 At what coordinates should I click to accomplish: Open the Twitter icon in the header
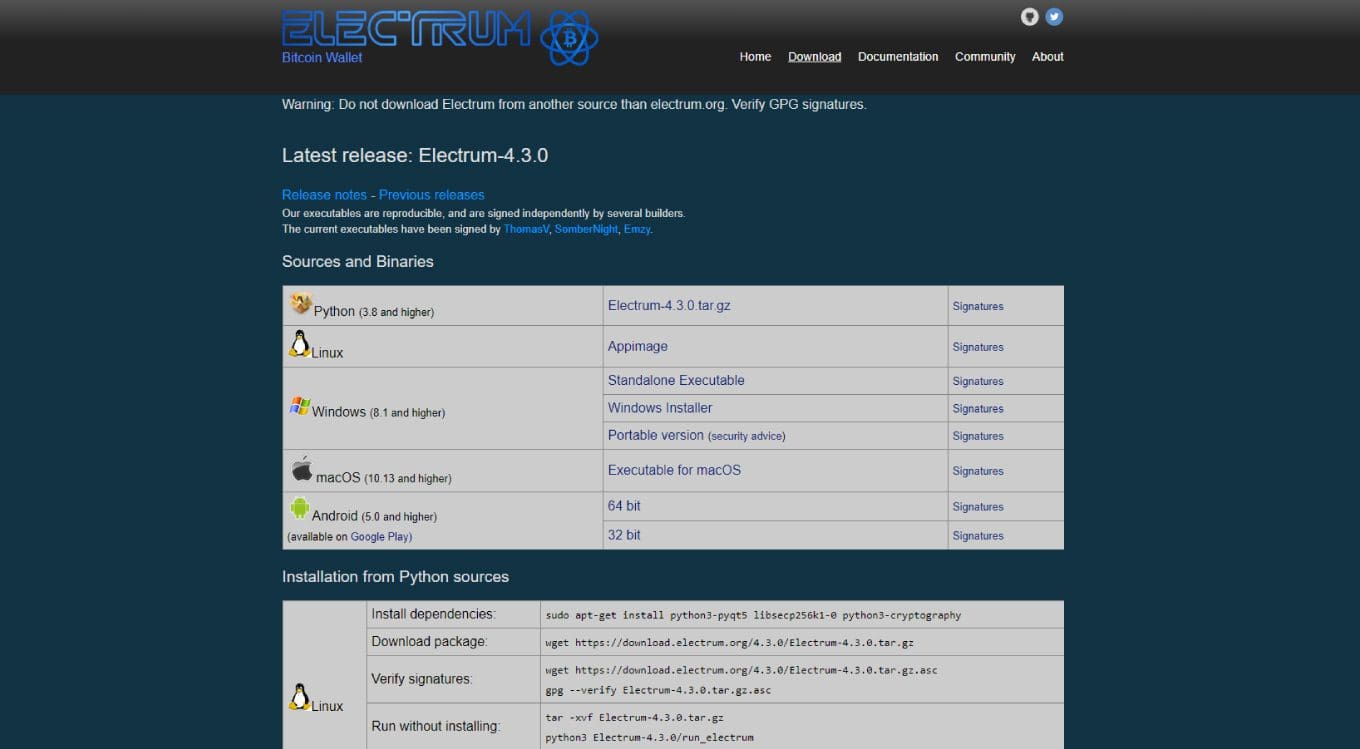[1053, 16]
